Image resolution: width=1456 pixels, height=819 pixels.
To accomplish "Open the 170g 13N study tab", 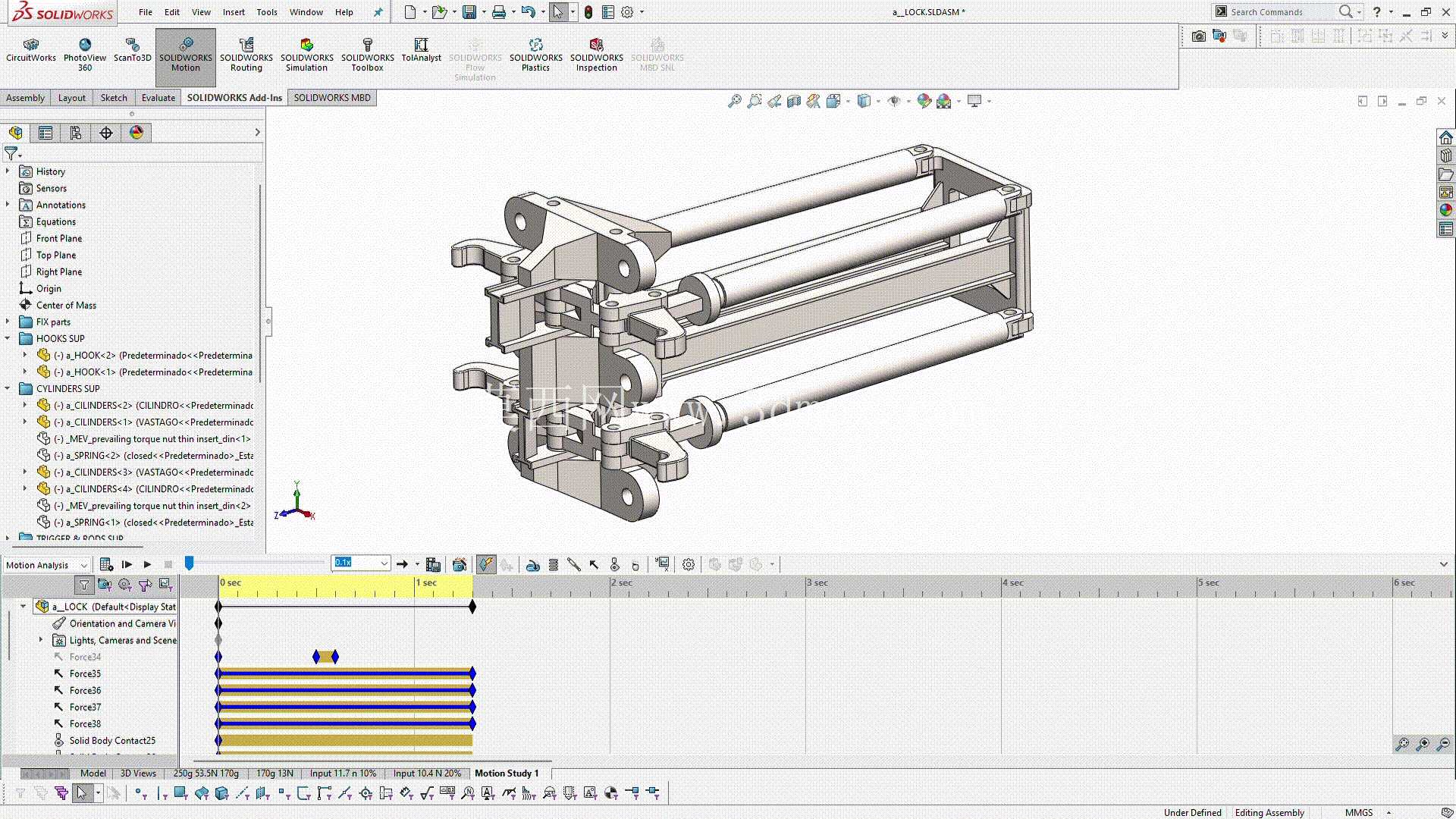I will [x=275, y=773].
